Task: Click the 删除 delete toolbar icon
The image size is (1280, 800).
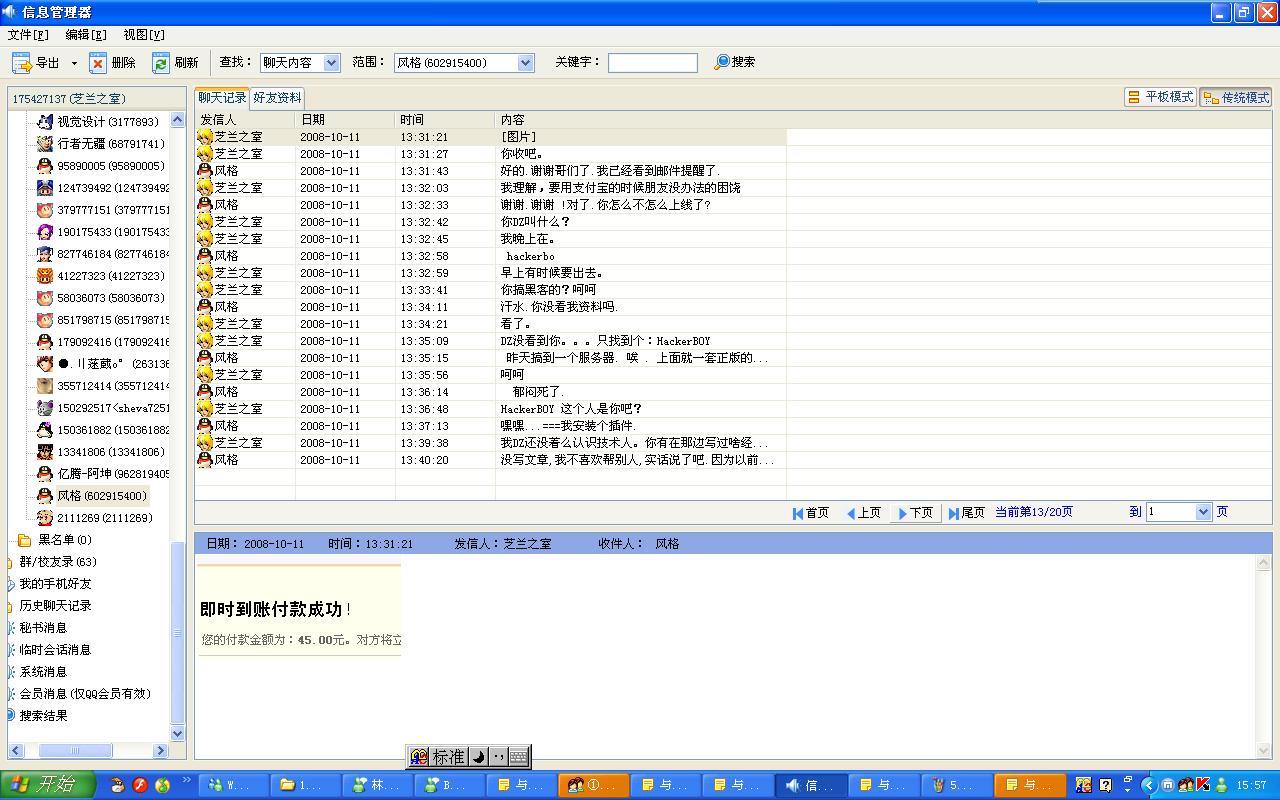Action: [x=98, y=63]
